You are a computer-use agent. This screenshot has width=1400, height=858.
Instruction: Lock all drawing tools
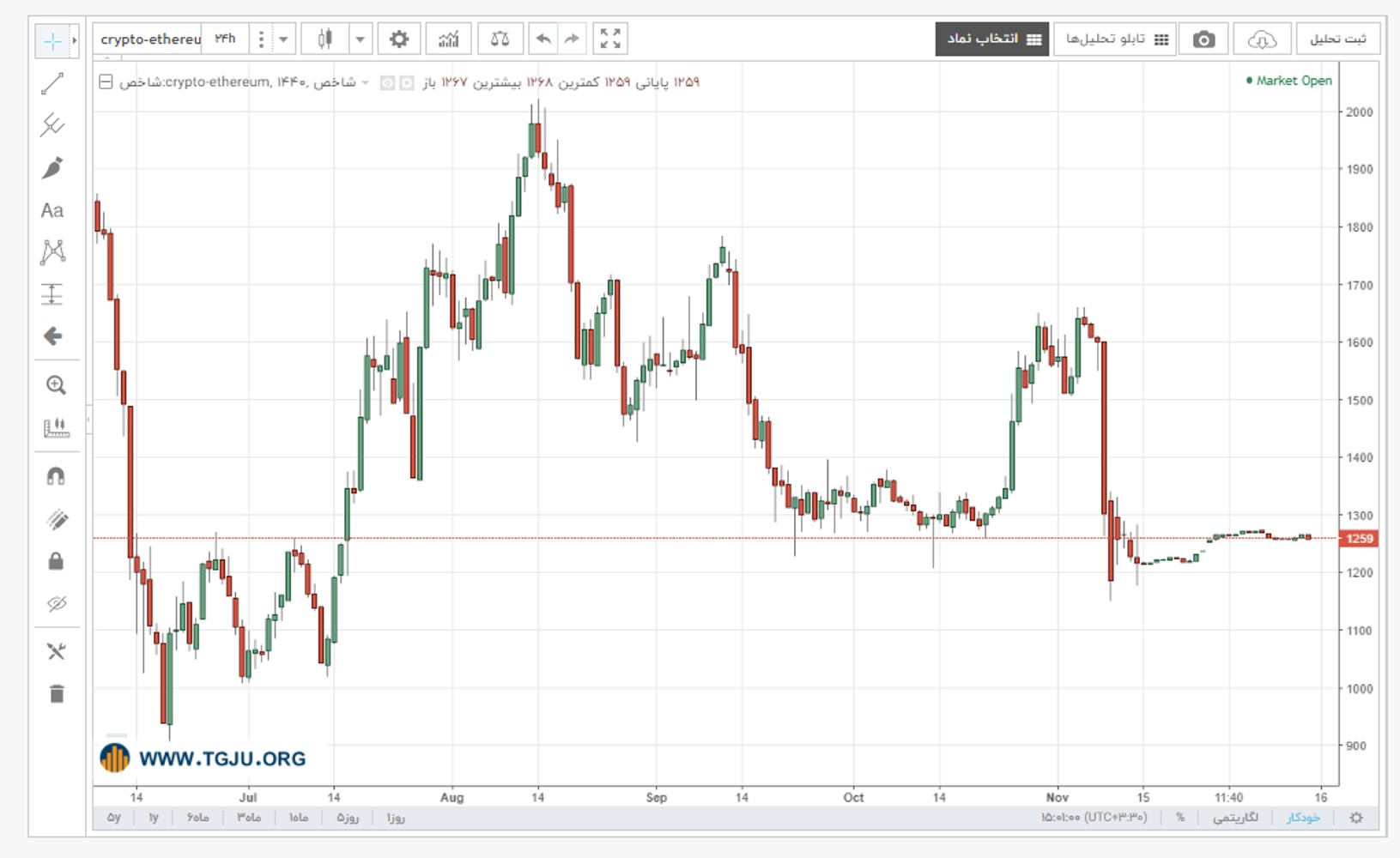pyautogui.click(x=56, y=561)
